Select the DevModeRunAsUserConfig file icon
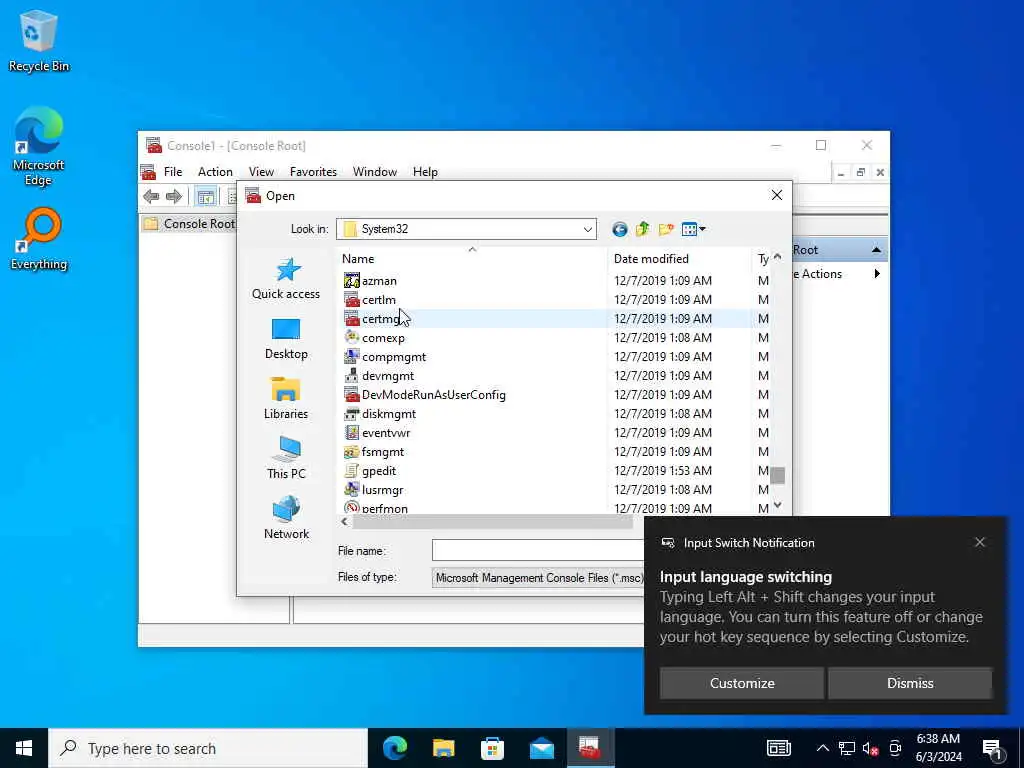The image size is (1024, 768). (x=351, y=394)
